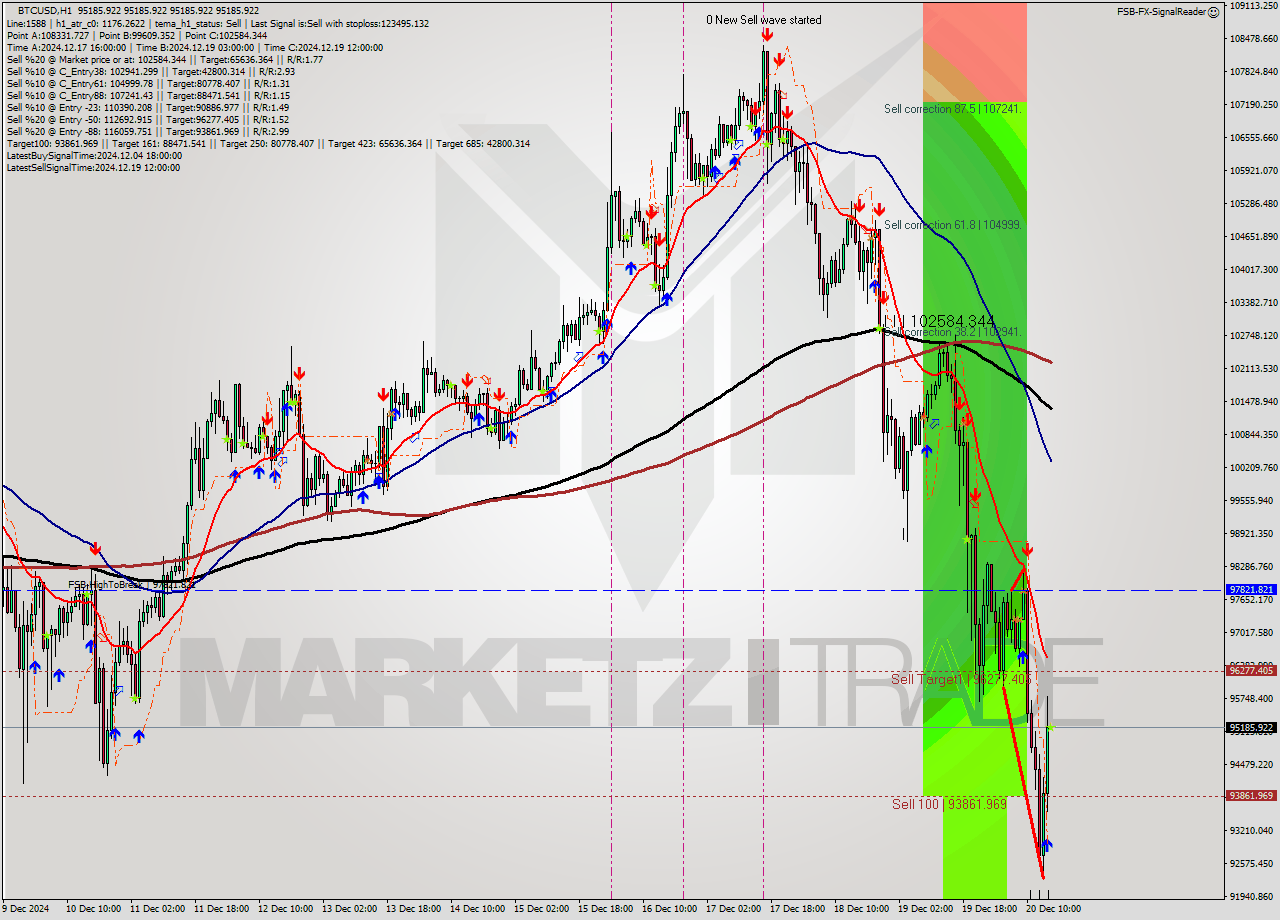Click the 'Sell %10 @ C_Entry88' info line
This screenshot has width=1280, height=920.
tap(148, 95)
